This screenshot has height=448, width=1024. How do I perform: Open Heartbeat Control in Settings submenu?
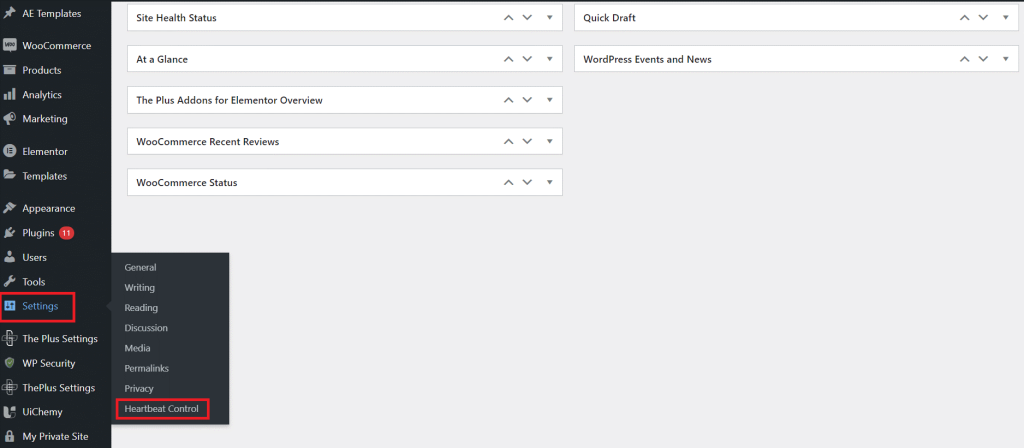(x=161, y=409)
